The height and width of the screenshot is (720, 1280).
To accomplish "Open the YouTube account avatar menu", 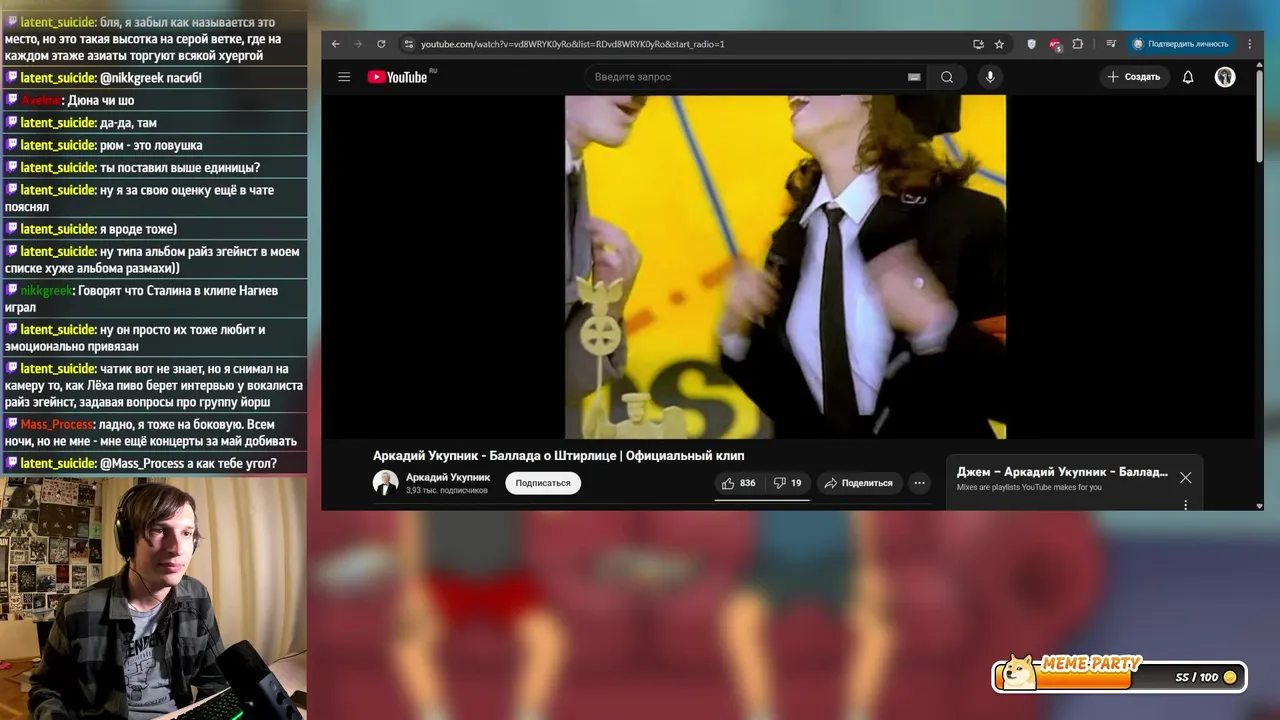I will [1225, 77].
